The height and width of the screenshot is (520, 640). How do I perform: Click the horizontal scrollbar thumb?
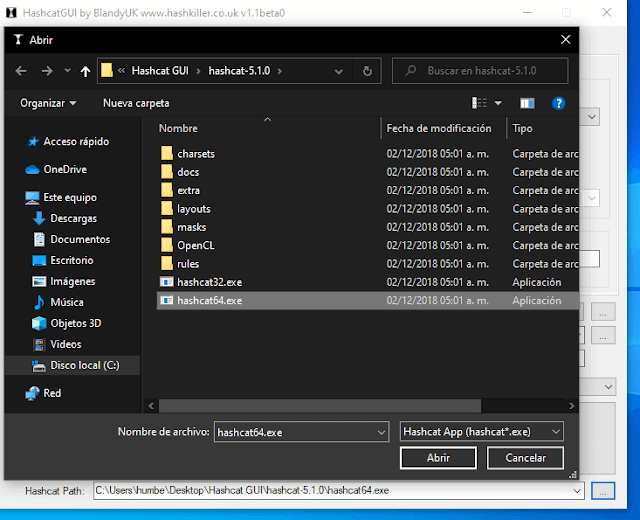pos(320,406)
